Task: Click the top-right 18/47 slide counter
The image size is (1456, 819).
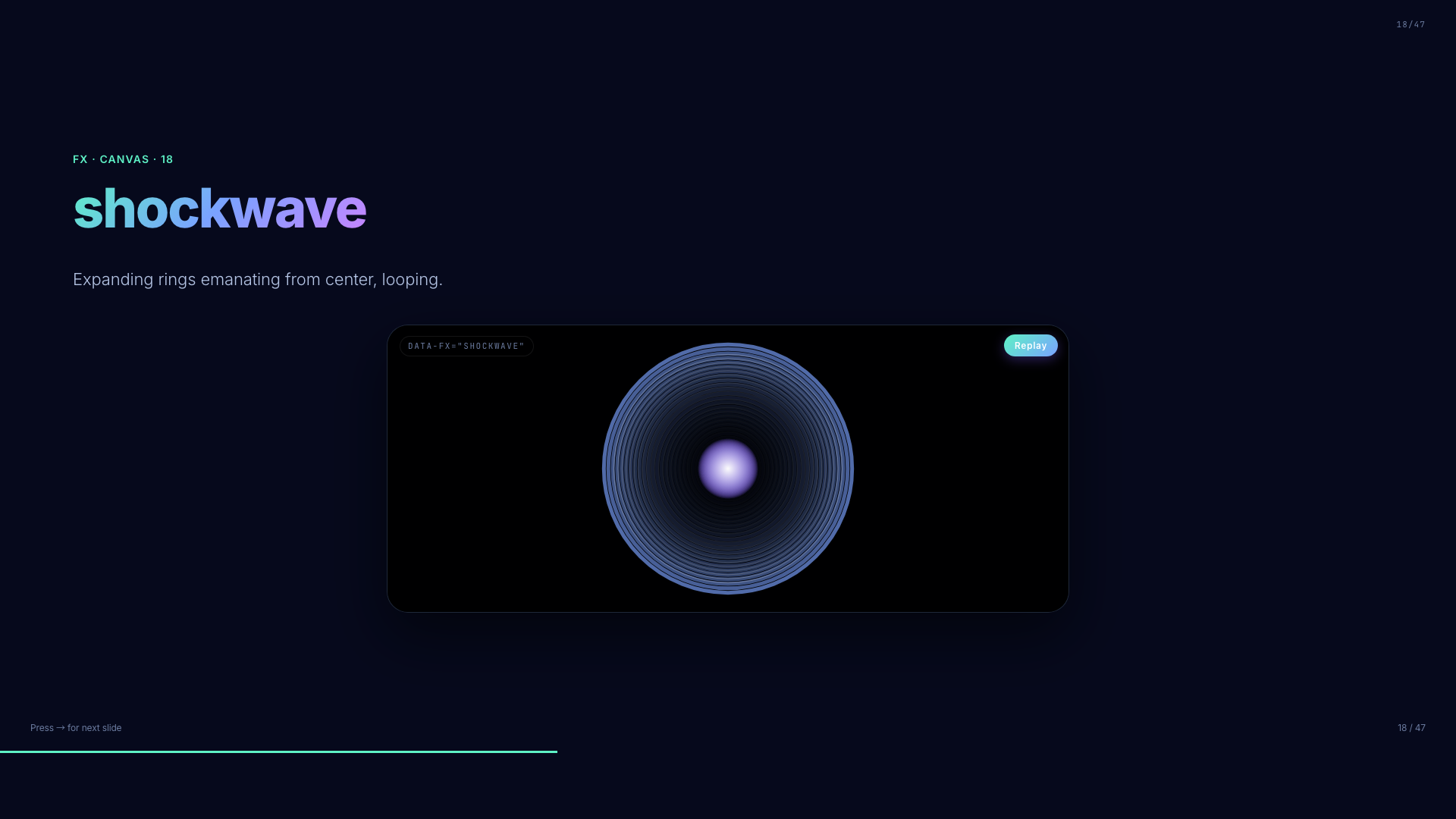Action: coord(1410,25)
